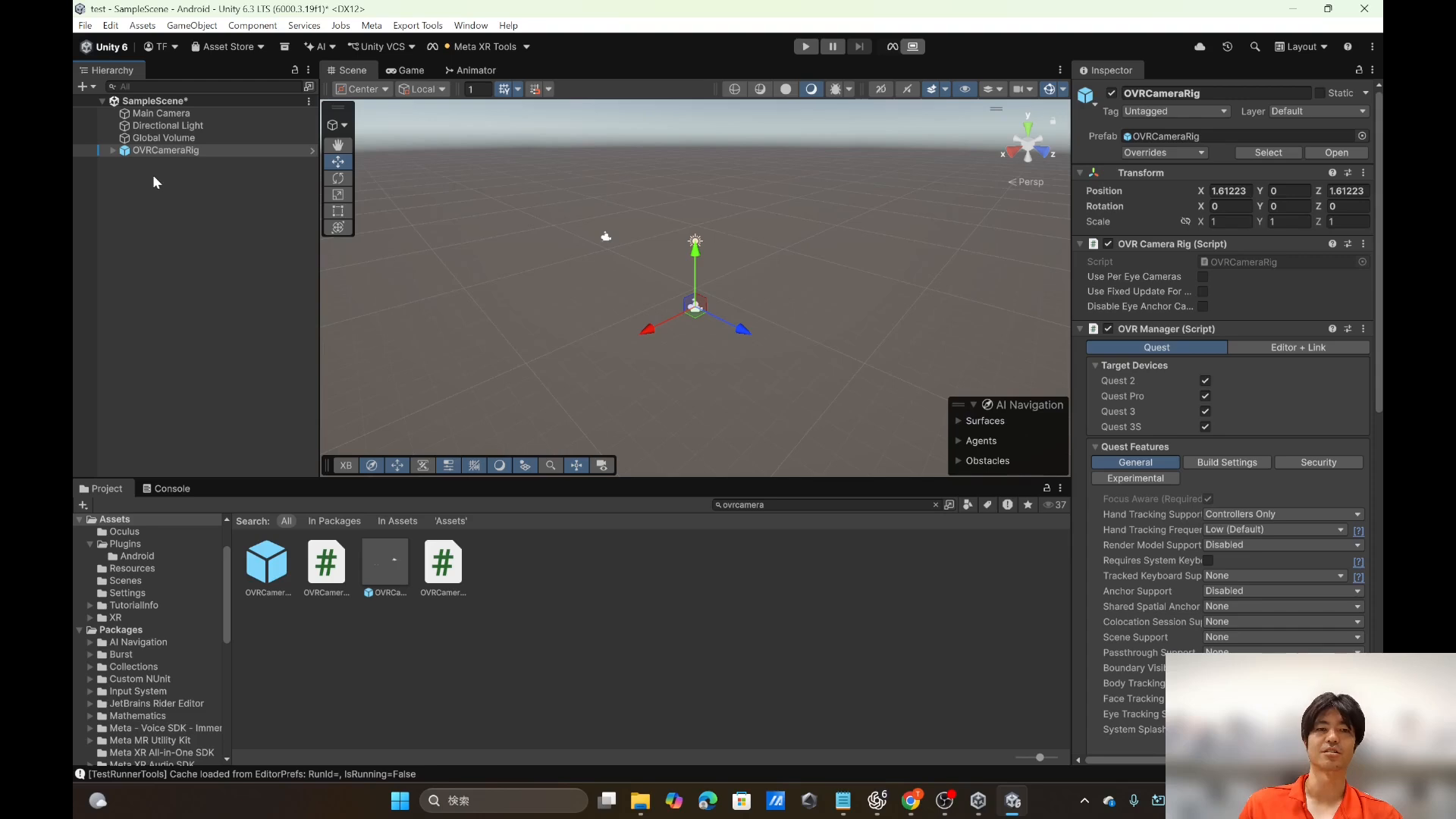The image size is (1456, 819).
Task: Enable Use Fixed Update For Tracking
Action: (1203, 291)
